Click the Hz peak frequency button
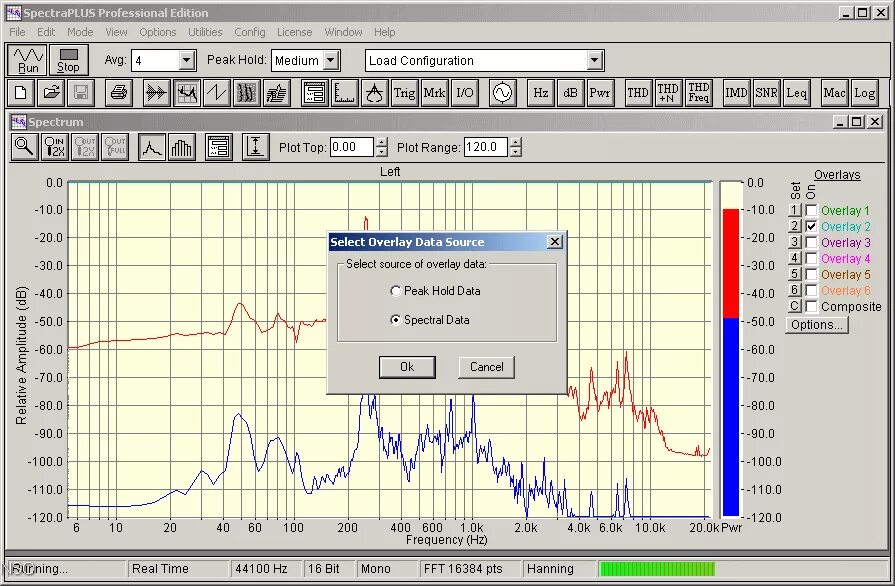Viewport: 895px width, 586px height. tap(540, 93)
